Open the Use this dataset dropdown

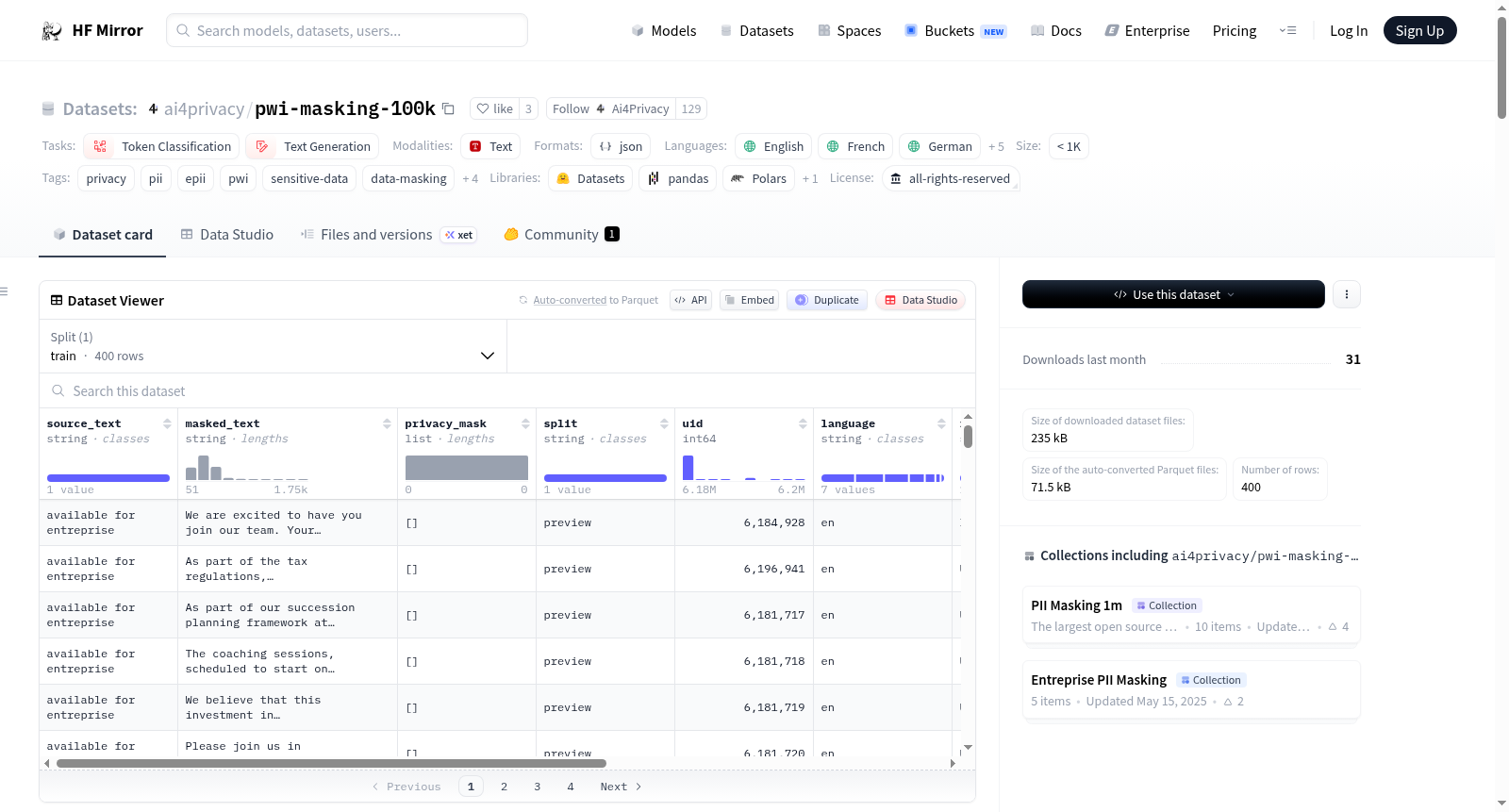(x=1173, y=294)
